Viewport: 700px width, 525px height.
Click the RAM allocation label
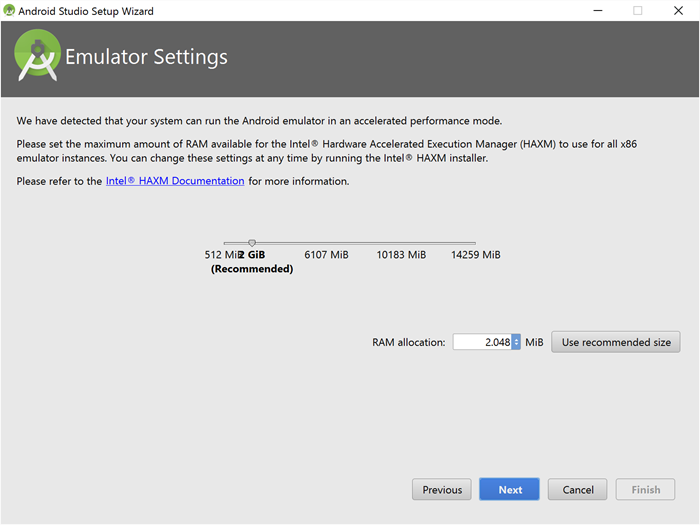[x=409, y=342]
